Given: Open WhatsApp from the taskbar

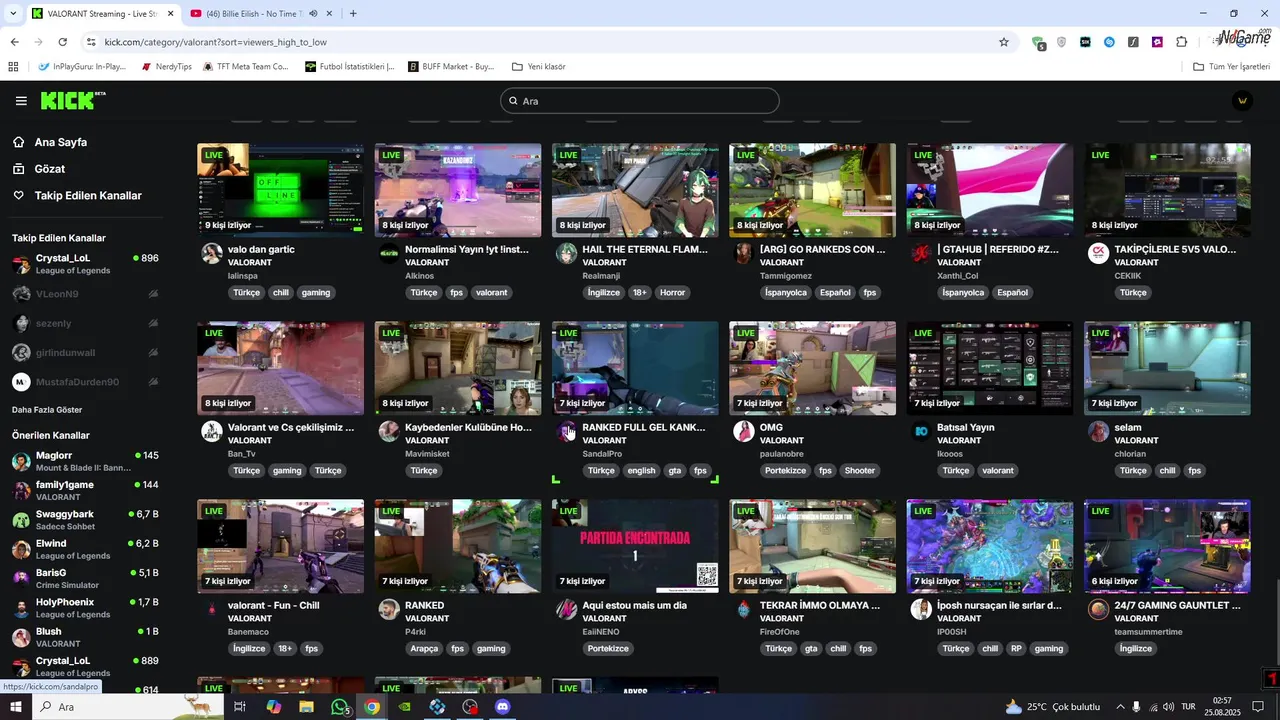Looking at the screenshot, I should tap(340, 707).
